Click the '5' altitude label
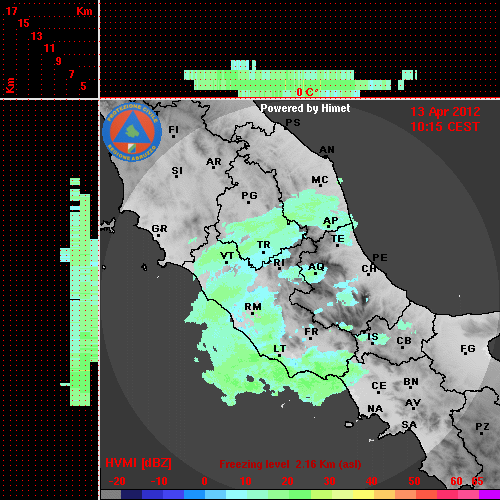This screenshot has height=500, width=500. pos(83,86)
